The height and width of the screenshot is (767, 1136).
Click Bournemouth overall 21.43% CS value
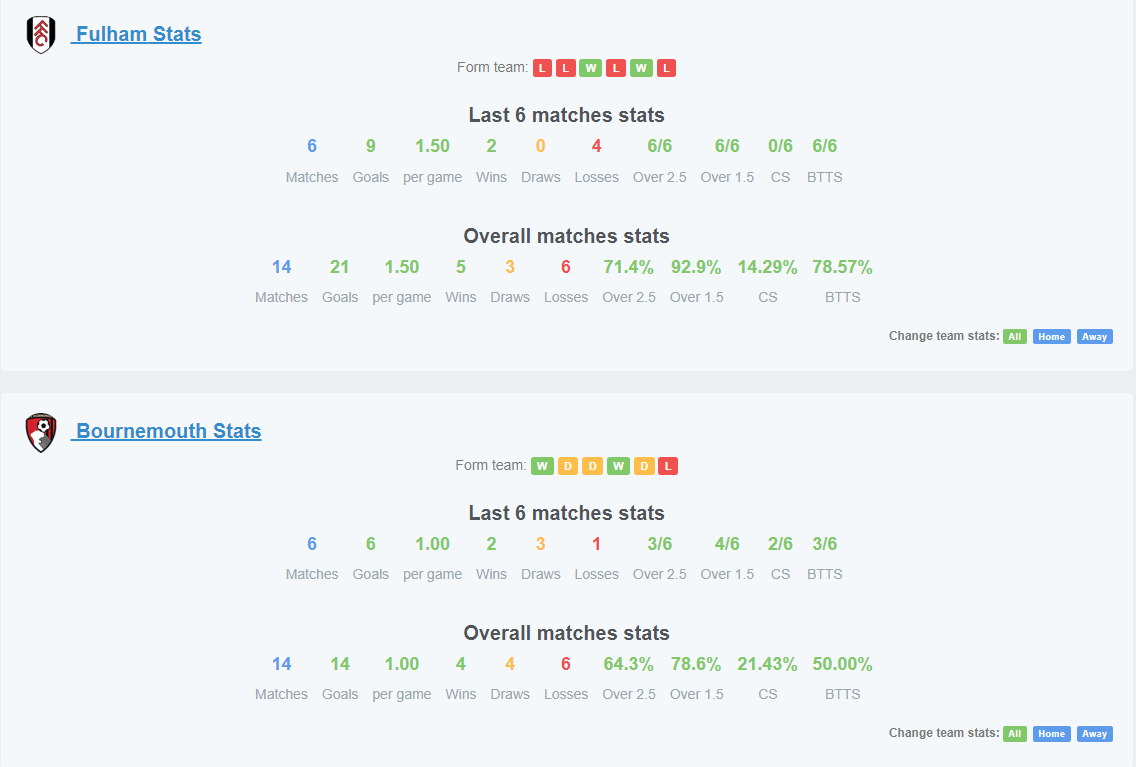point(767,664)
